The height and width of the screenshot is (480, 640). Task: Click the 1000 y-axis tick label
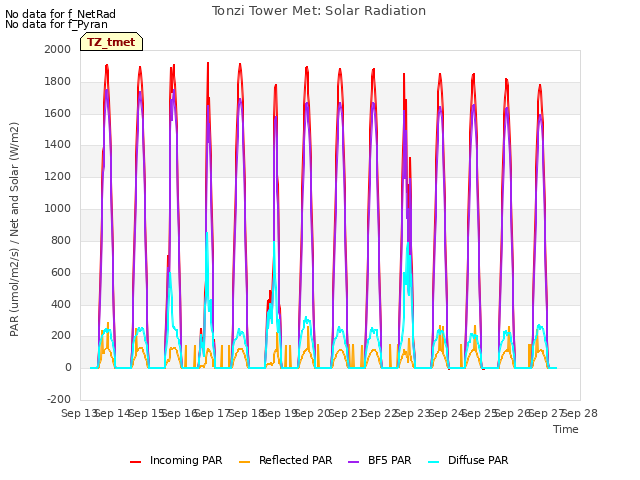(x=58, y=209)
